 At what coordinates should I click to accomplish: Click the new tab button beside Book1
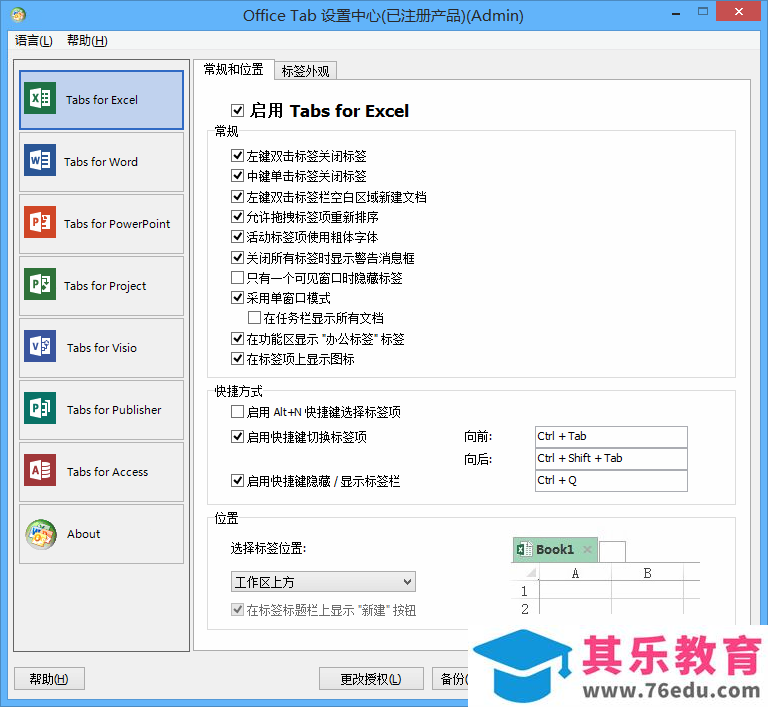pos(612,552)
